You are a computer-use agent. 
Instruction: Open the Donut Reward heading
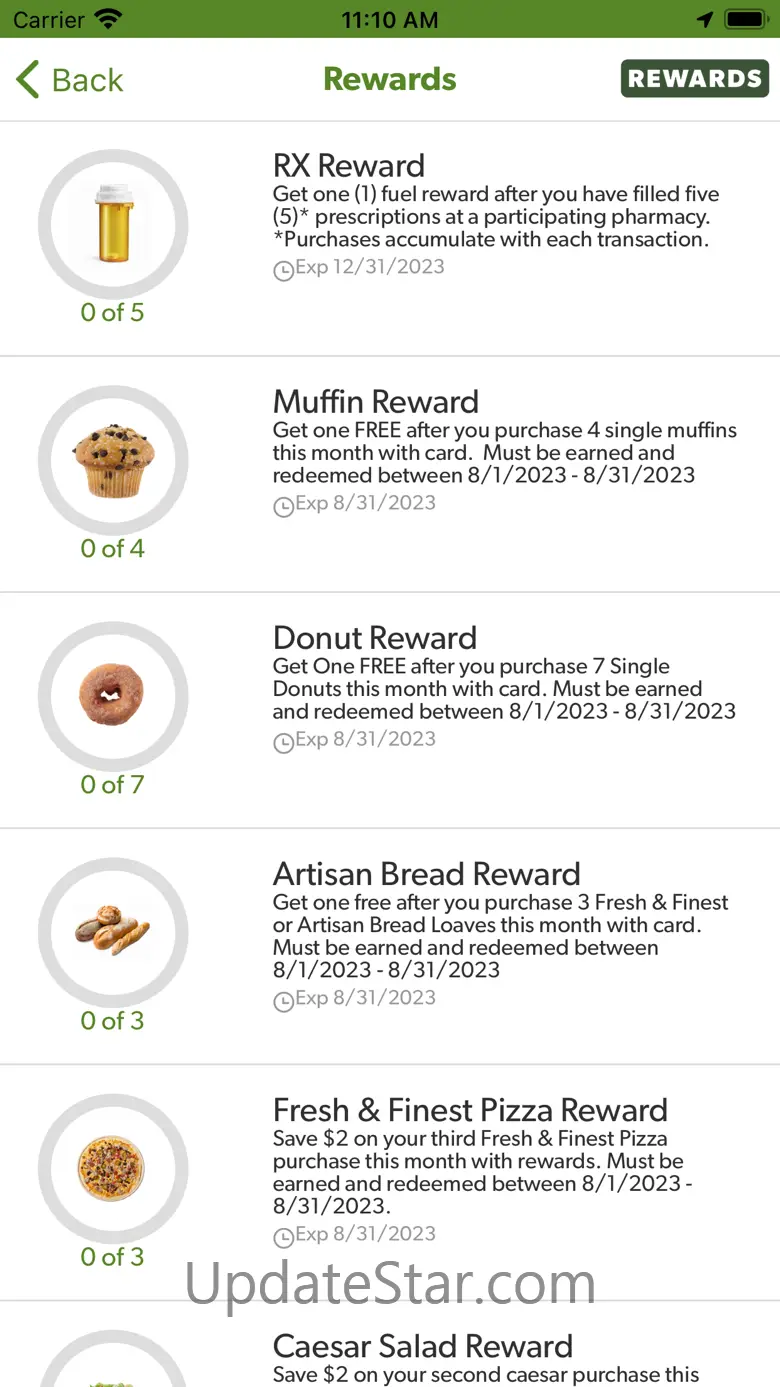tap(375, 637)
